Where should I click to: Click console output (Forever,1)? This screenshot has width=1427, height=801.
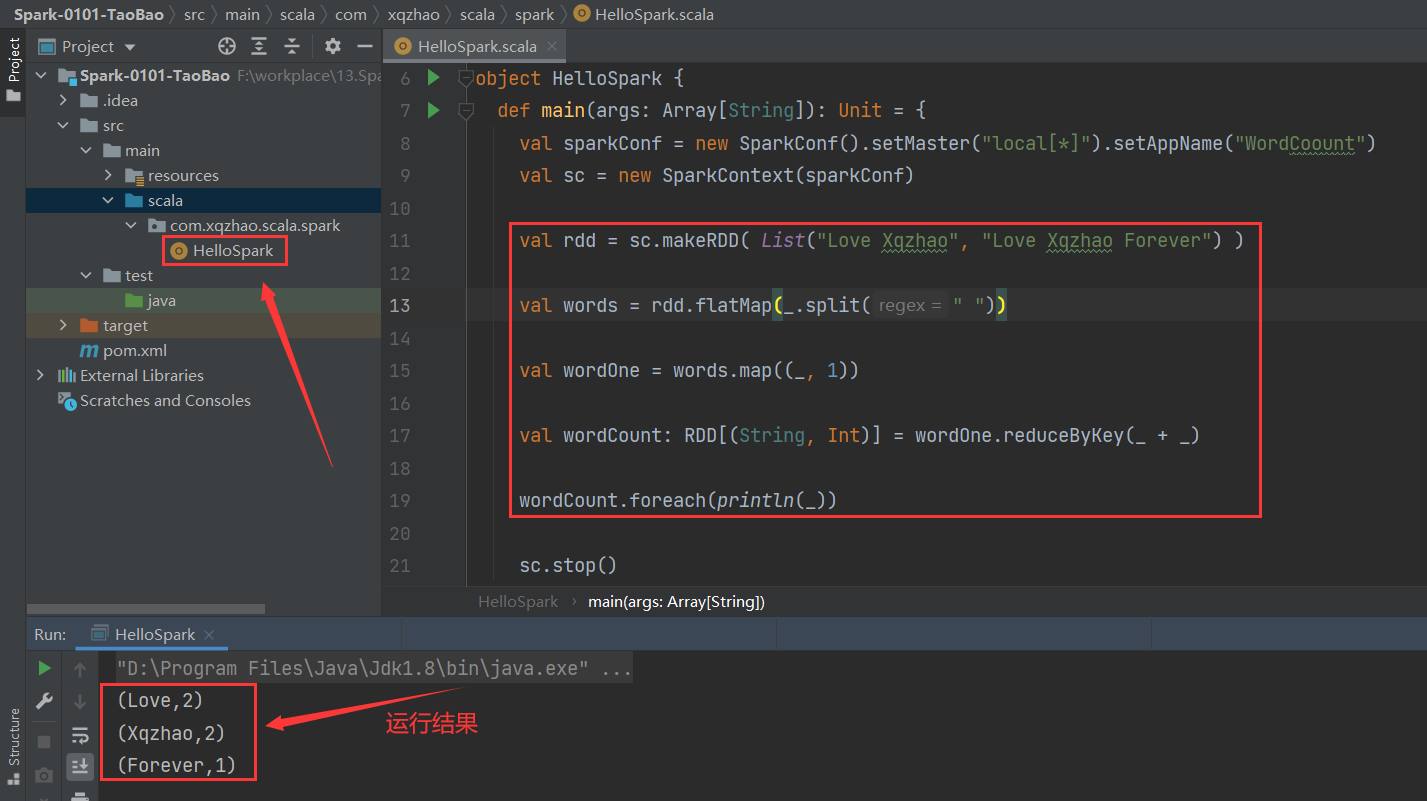point(176,766)
